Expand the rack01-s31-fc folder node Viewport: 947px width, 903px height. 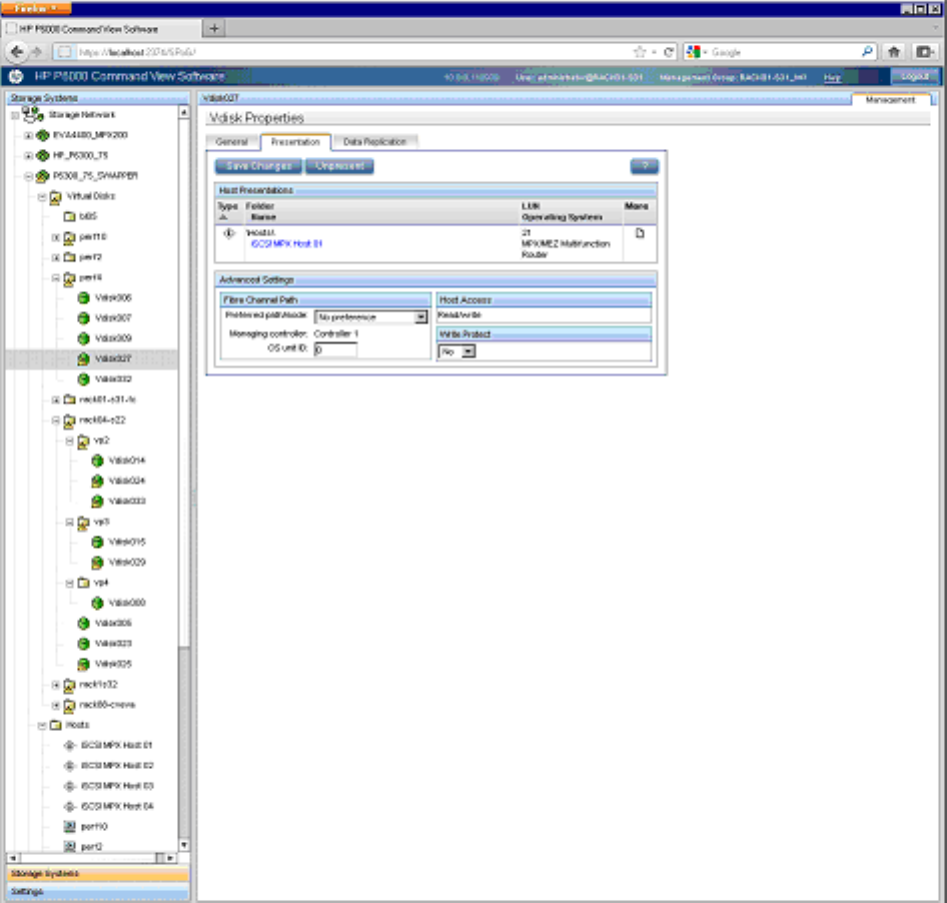[x=56, y=400]
